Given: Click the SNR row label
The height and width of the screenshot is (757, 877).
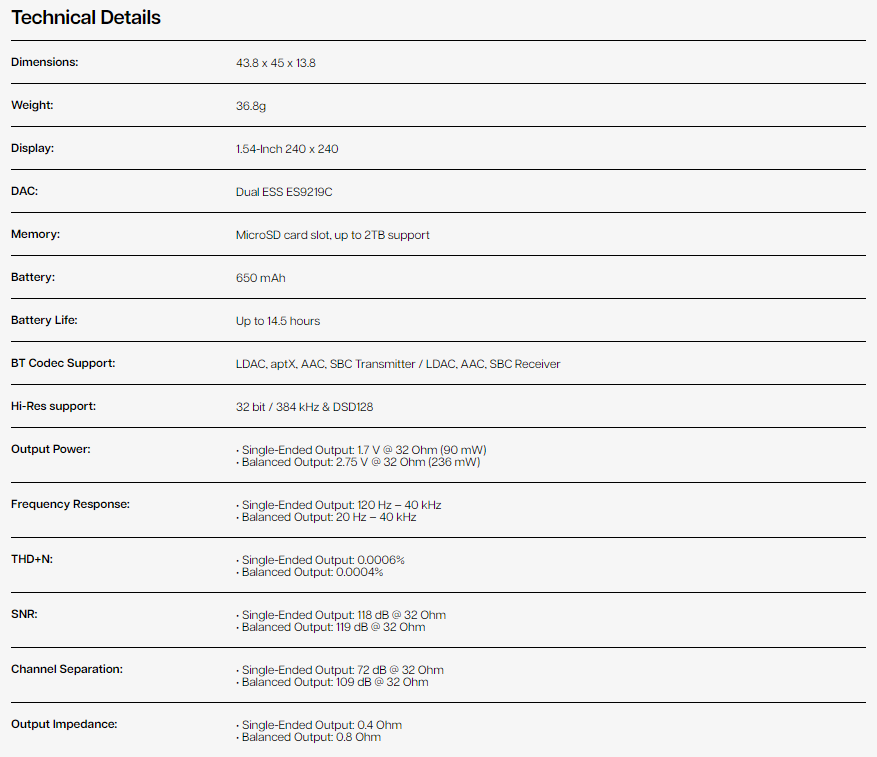Looking at the screenshot, I should 24,614.
